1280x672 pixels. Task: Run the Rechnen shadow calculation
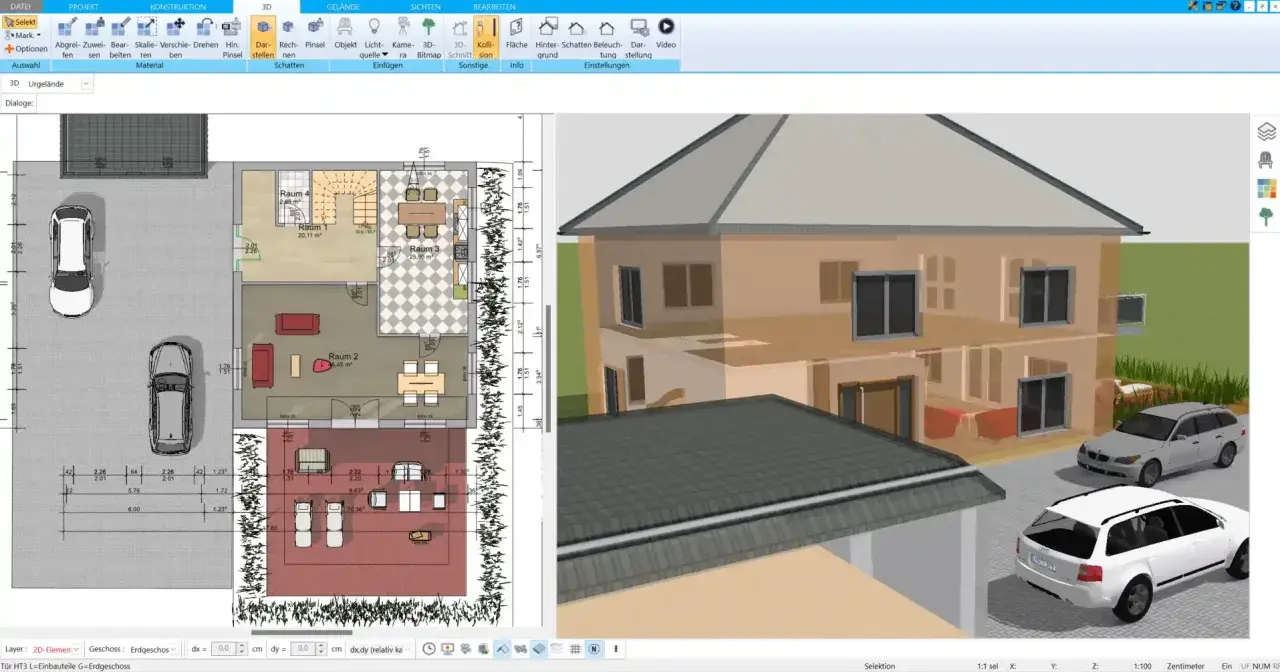point(288,38)
